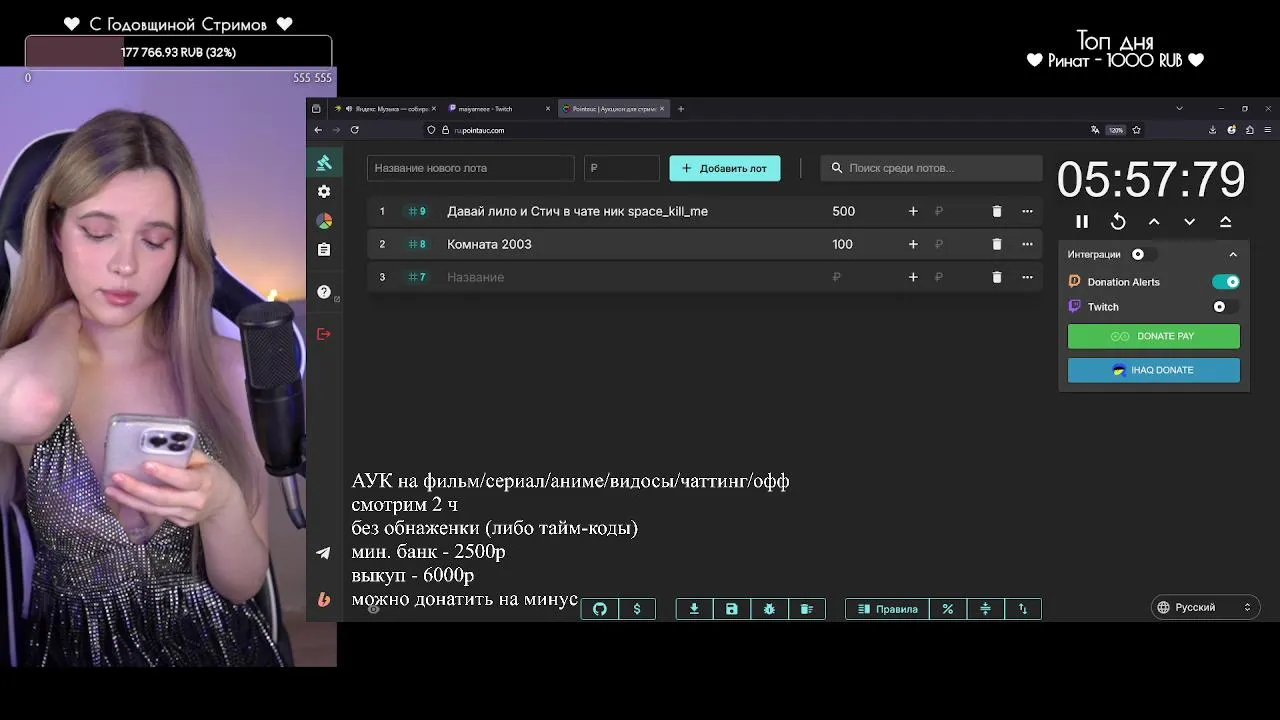The height and width of the screenshot is (720, 1280).
Task: Toggle the Интеграции switch
Action: click(1143, 254)
